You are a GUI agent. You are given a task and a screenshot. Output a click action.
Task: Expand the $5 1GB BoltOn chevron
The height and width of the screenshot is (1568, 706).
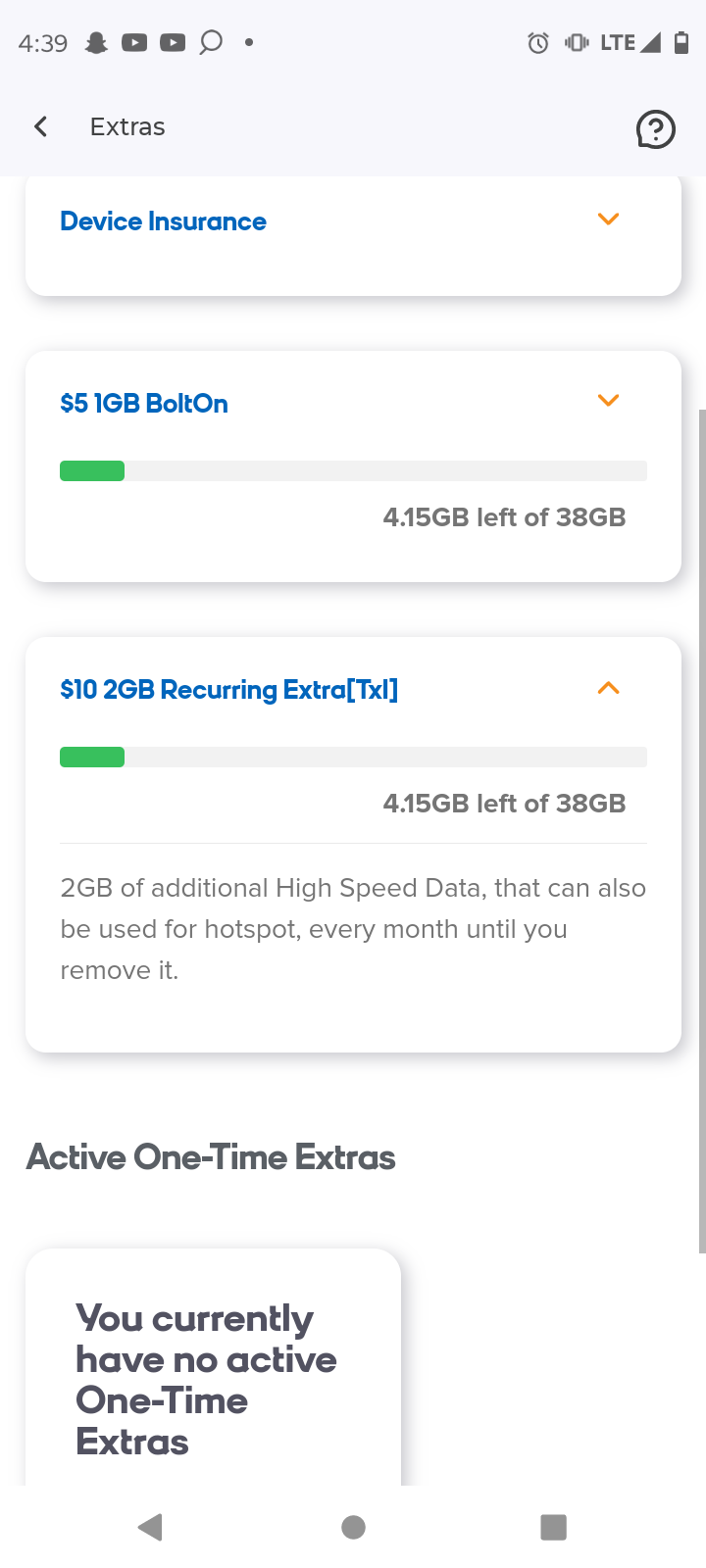pos(608,401)
